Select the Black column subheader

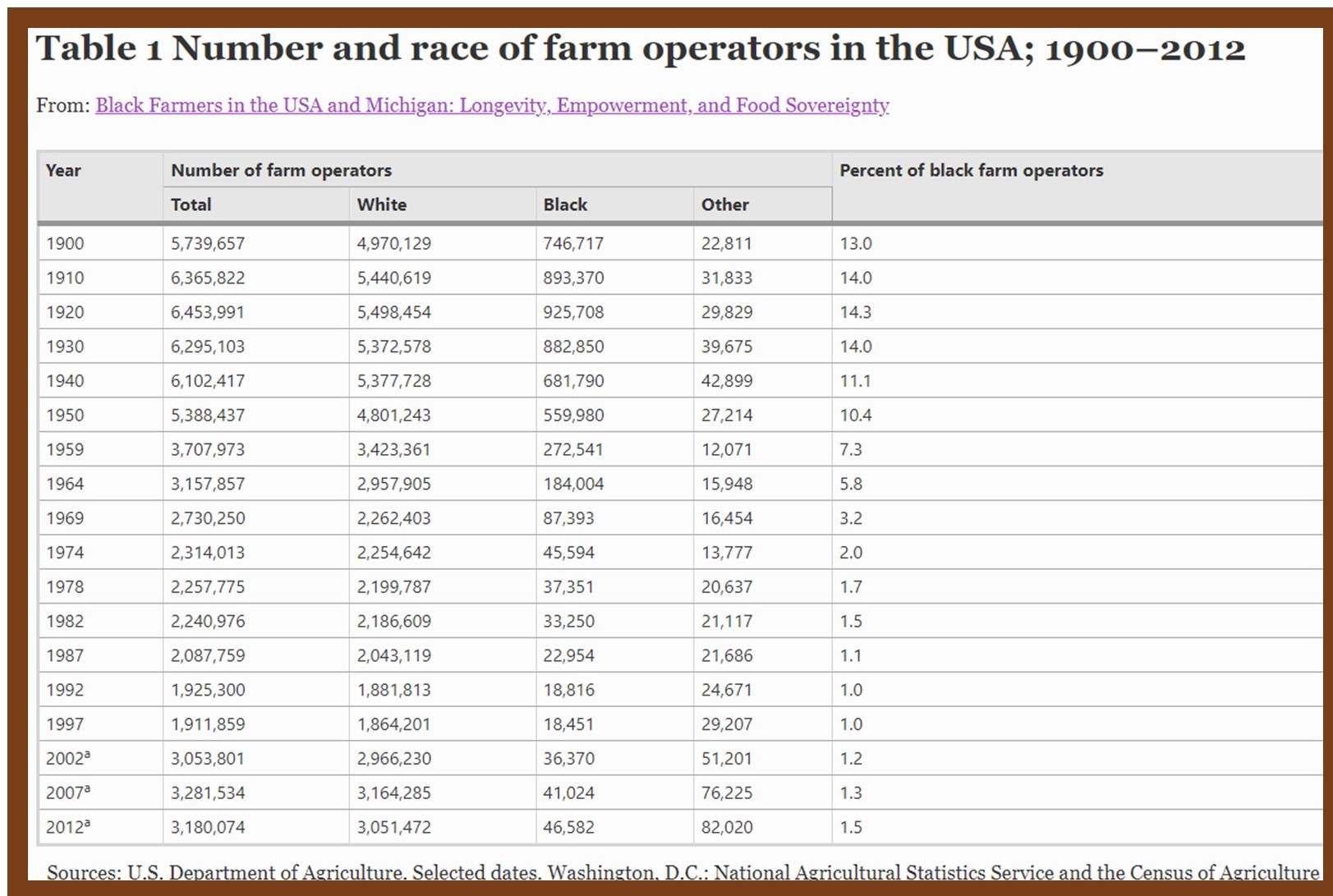[x=565, y=204]
